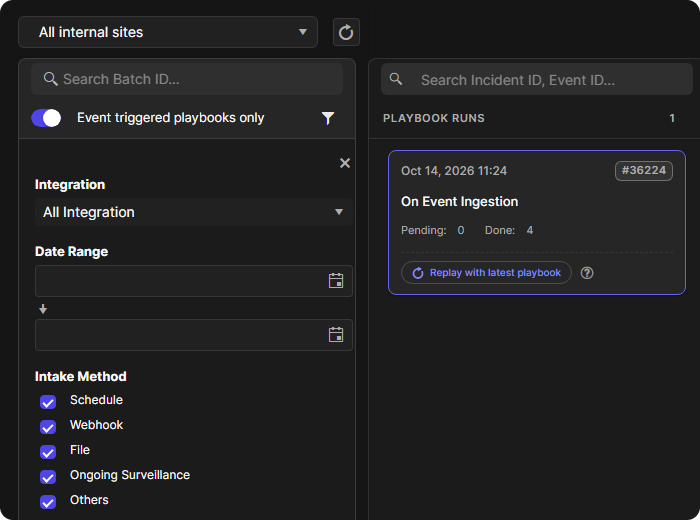Click Replay with latest playbook button

pos(486,273)
